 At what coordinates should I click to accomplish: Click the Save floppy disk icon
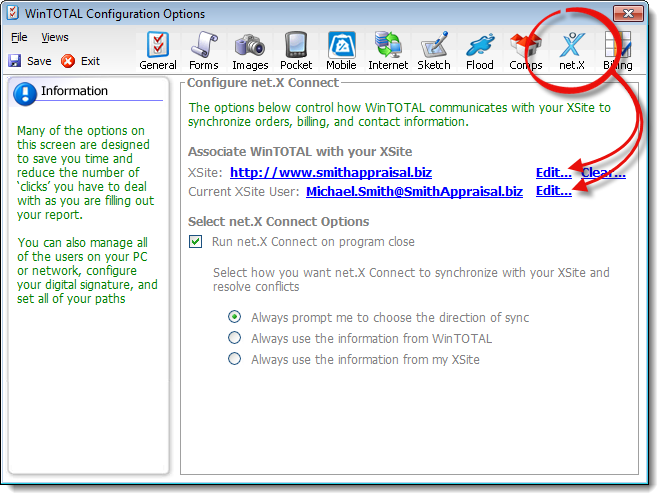[x=15, y=61]
